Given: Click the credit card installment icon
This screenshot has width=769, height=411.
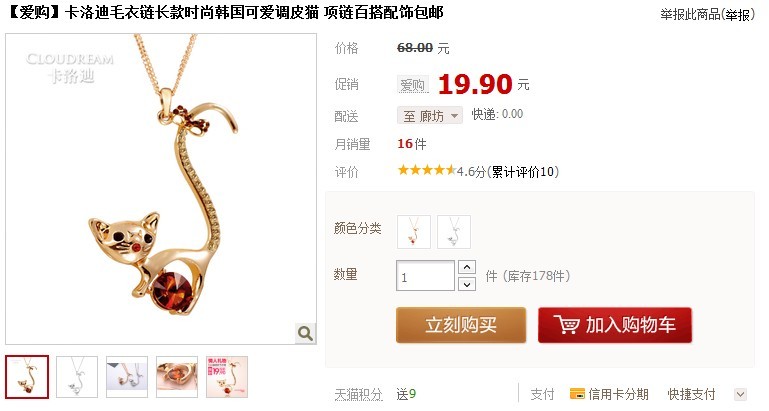Looking at the screenshot, I should pyautogui.click(x=577, y=394).
